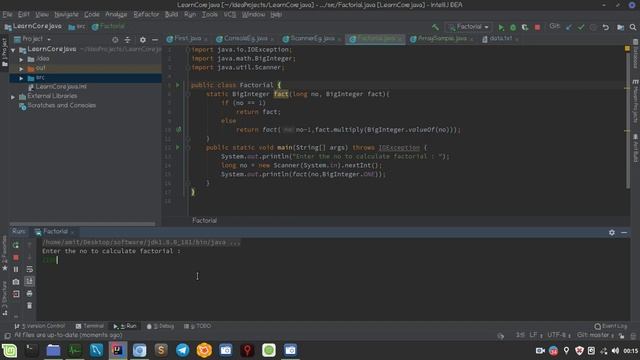Minimize the Run panel with the minus icon
The width and height of the screenshot is (640, 360).
click(624, 232)
